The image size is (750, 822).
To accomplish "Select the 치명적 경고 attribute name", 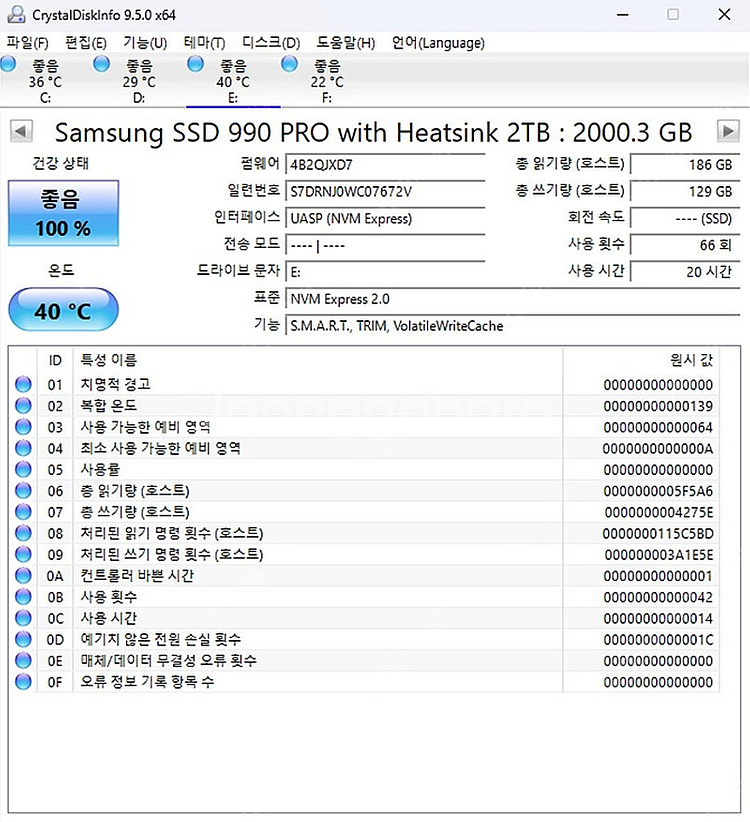I will [115, 384].
